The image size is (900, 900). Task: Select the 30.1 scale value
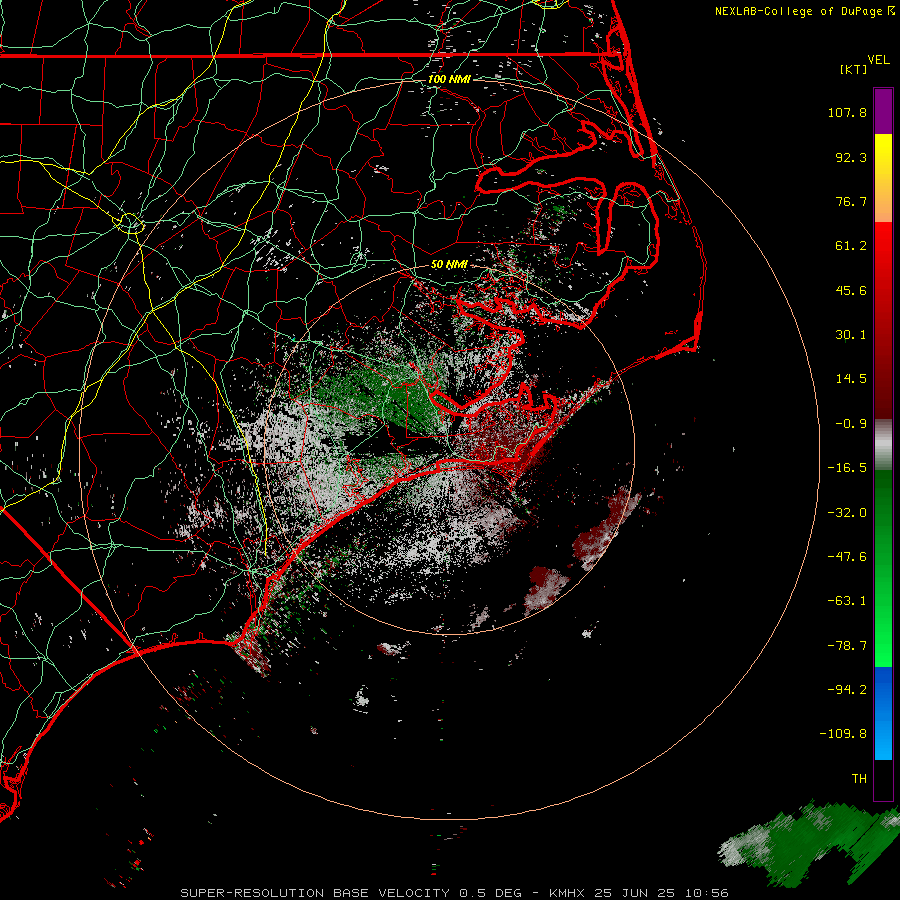(851, 335)
